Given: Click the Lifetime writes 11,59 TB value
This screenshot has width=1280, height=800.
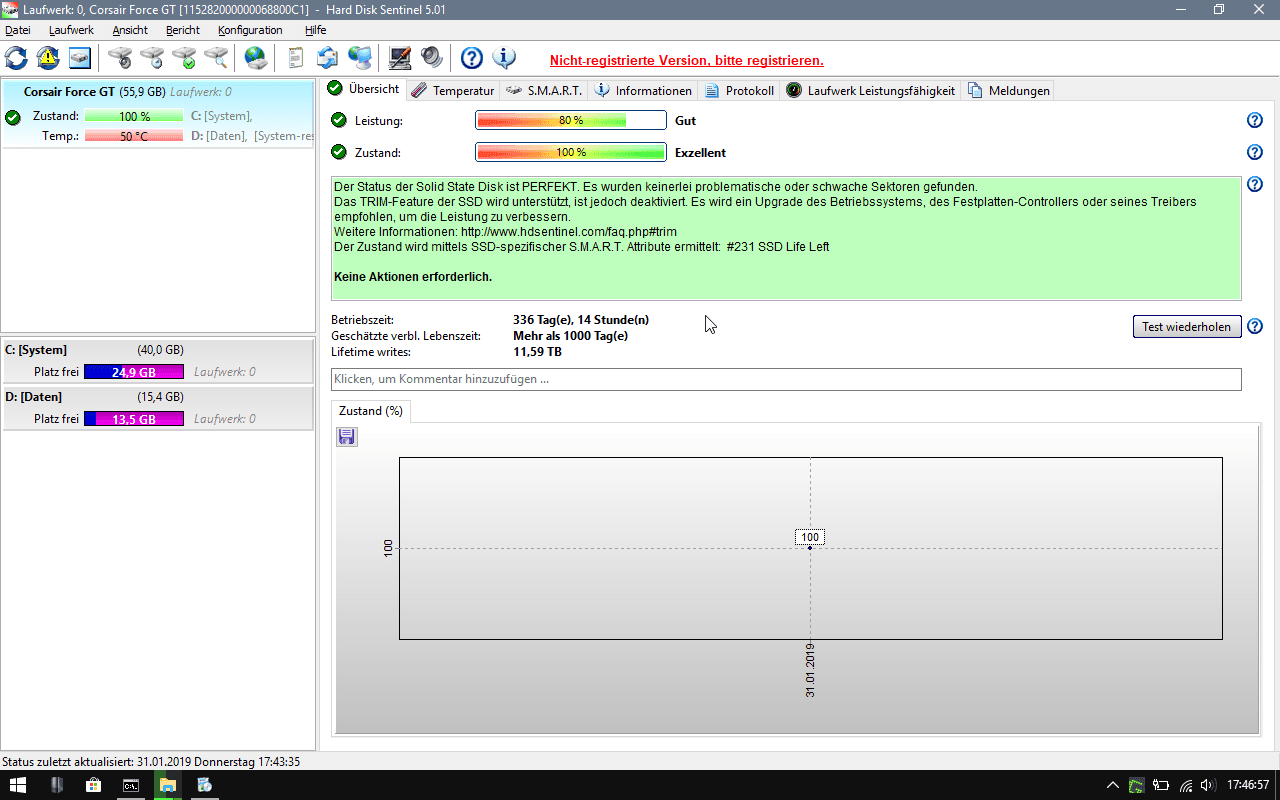Looking at the screenshot, I should pos(537,352).
